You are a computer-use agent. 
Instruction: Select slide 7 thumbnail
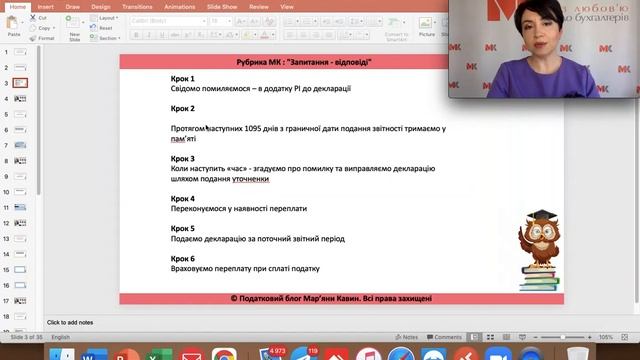(20, 145)
